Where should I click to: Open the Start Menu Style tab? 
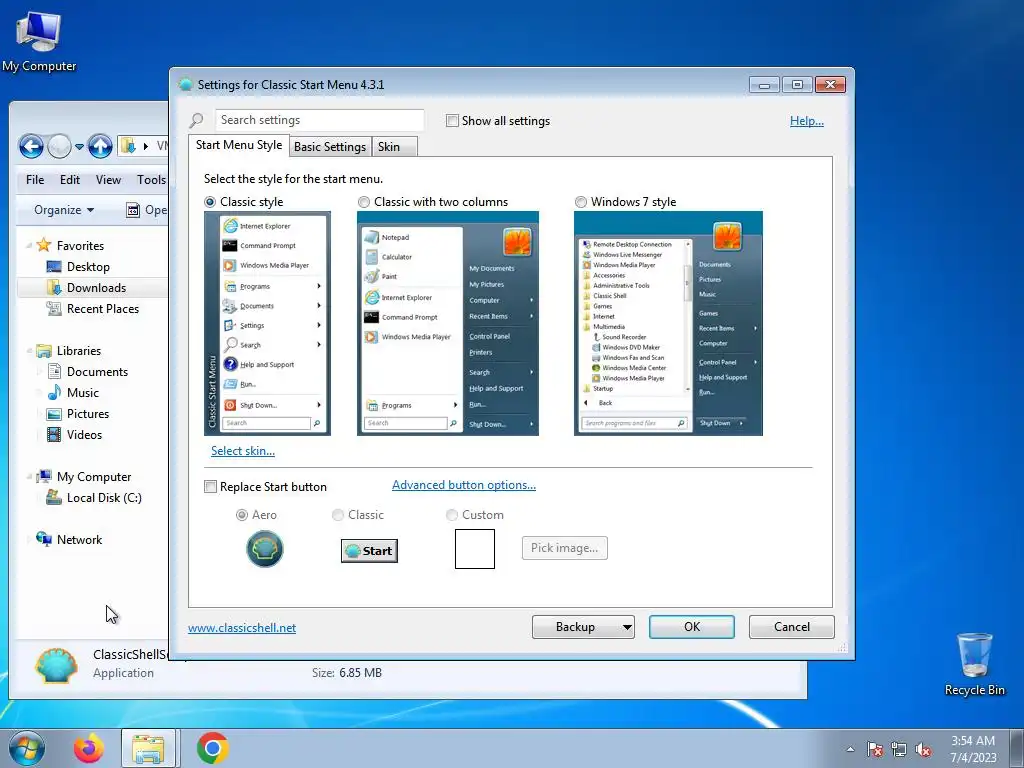click(239, 145)
